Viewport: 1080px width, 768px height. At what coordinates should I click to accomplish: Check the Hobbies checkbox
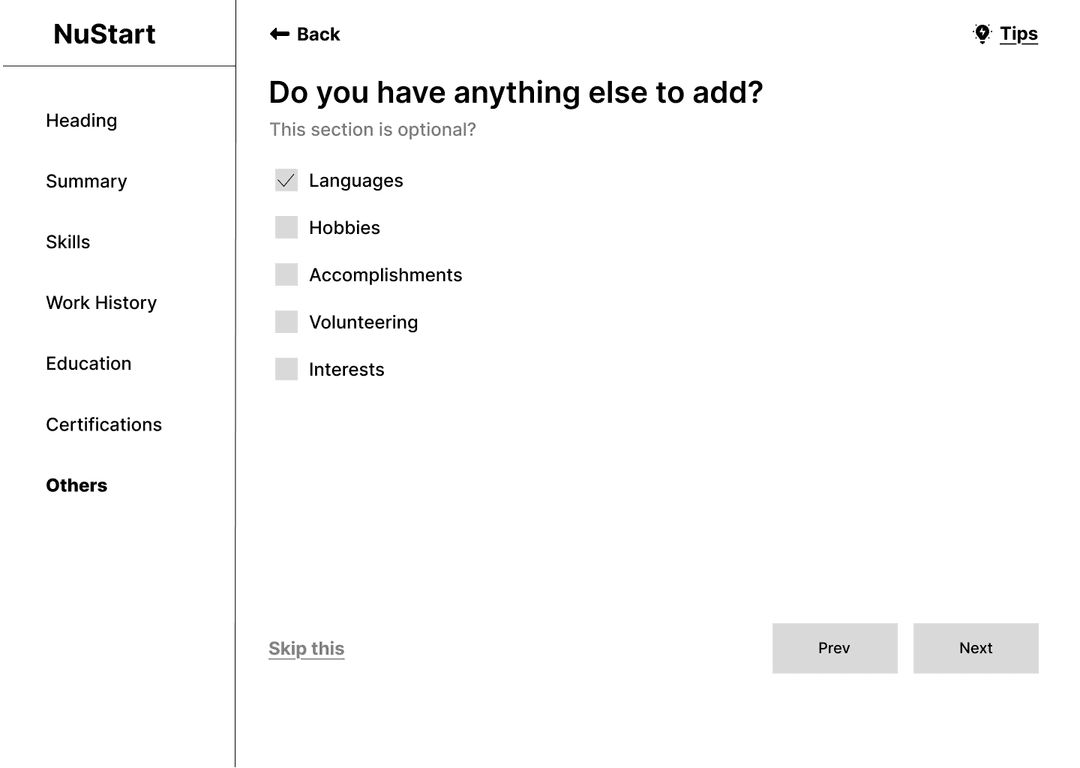pos(287,227)
